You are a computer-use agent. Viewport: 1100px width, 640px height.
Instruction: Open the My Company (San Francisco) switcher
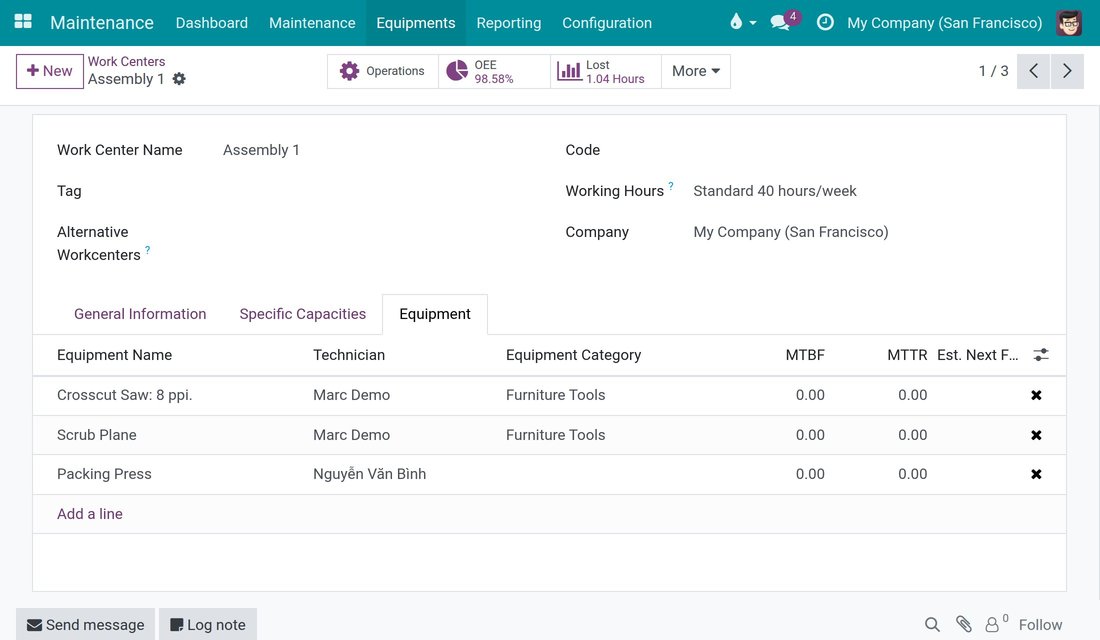944,22
